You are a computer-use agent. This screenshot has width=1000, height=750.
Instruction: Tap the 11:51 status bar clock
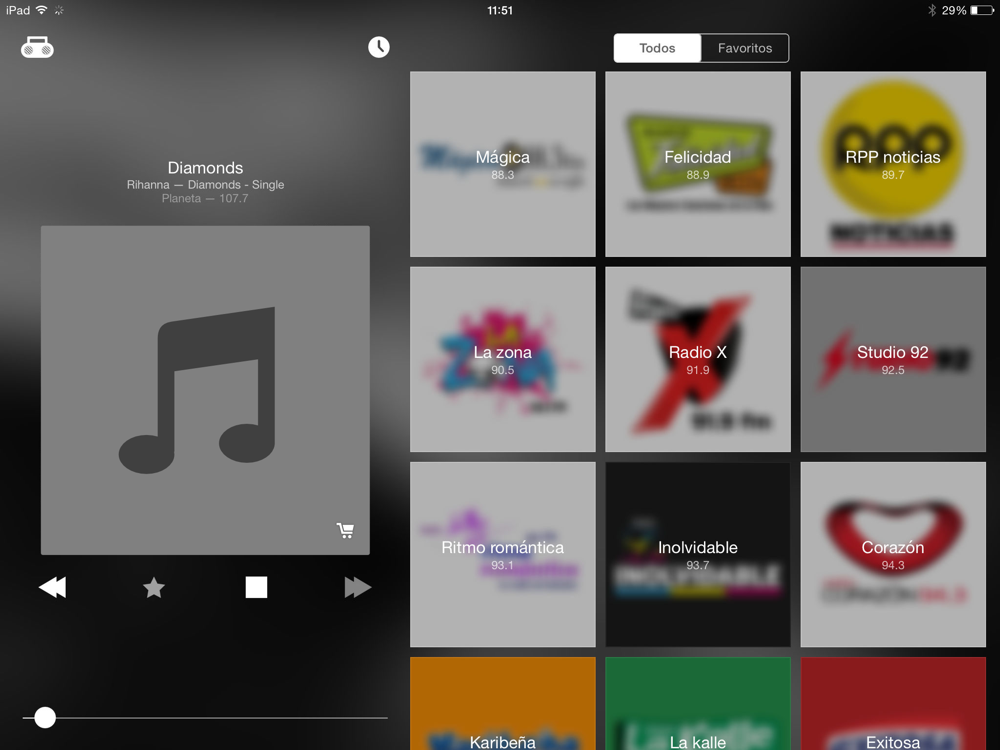coord(500,10)
